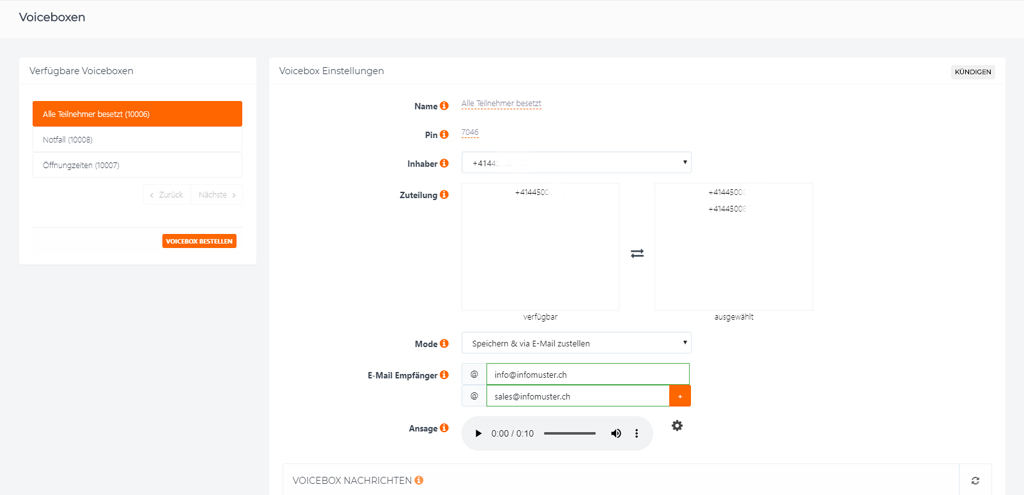Select the Notfall (10008) voicebox

pyautogui.click(x=137, y=140)
